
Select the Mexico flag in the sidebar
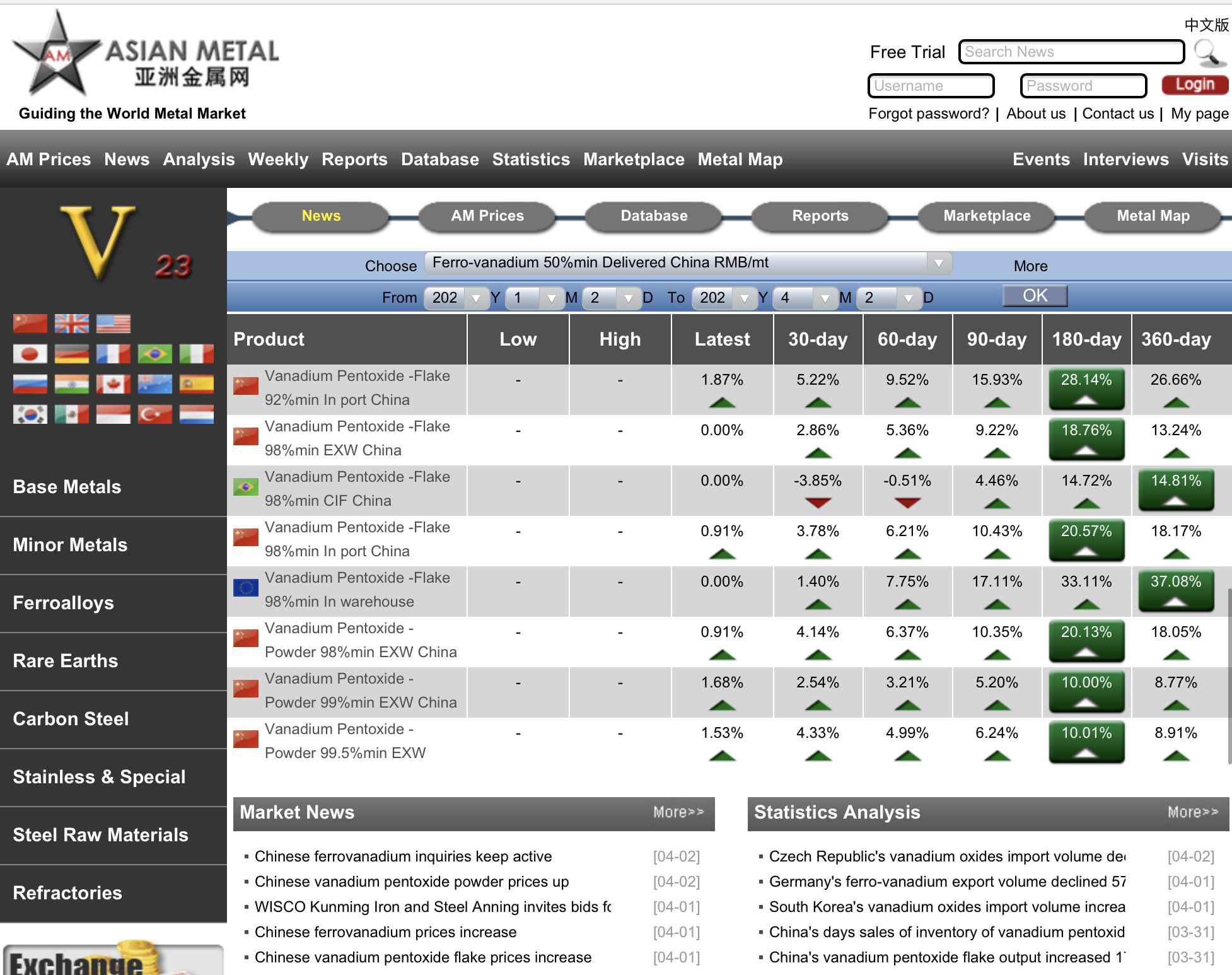pyautogui.click(x=72, y=414)
